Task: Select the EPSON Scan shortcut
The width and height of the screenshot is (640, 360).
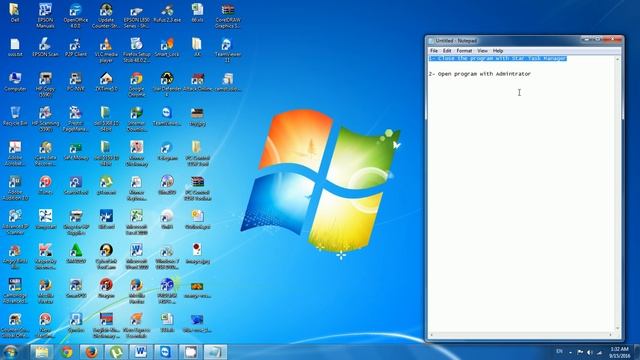Action: (x=45, y=47)
